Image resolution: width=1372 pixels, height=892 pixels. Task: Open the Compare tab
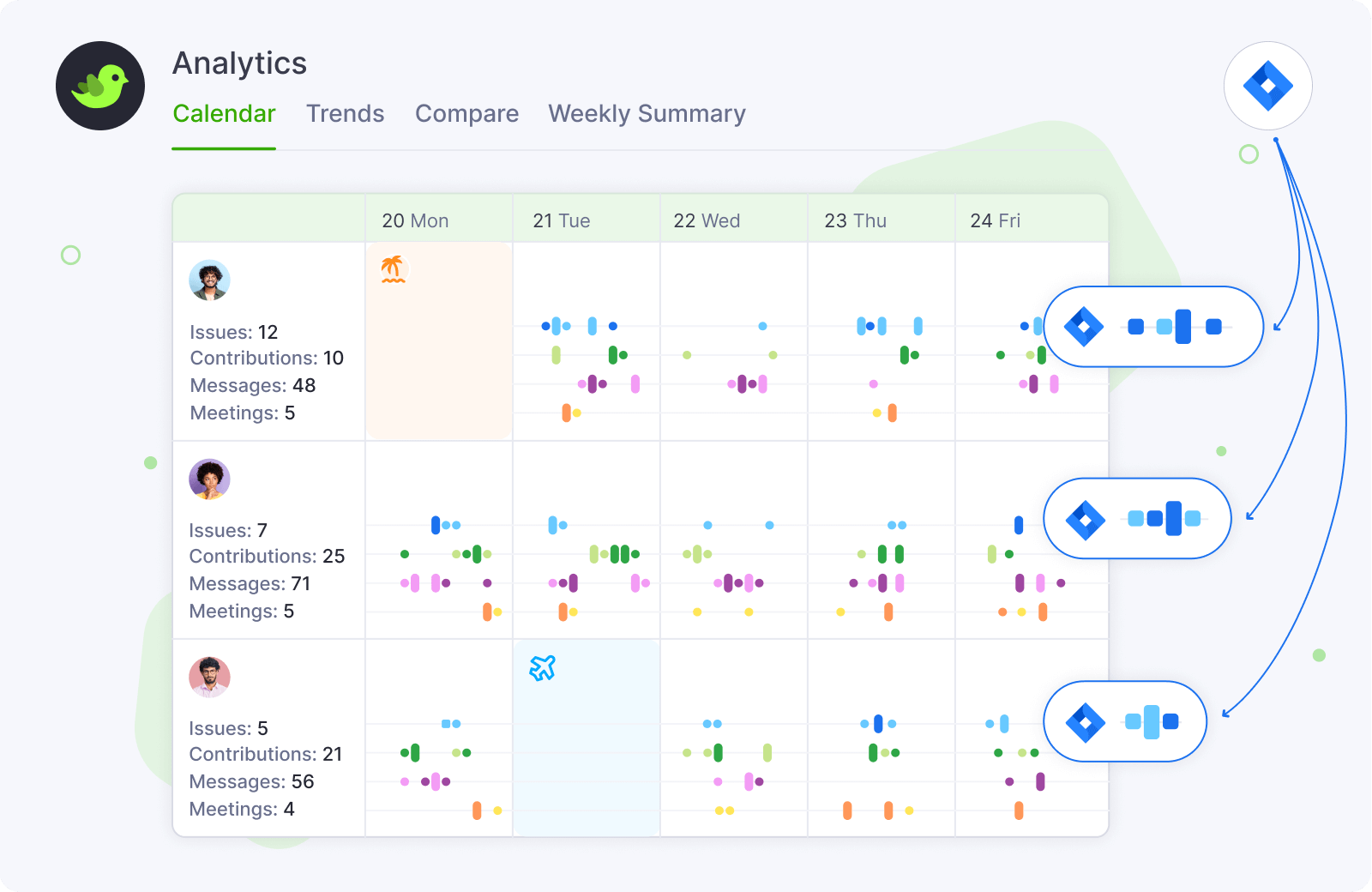[466, 114]
